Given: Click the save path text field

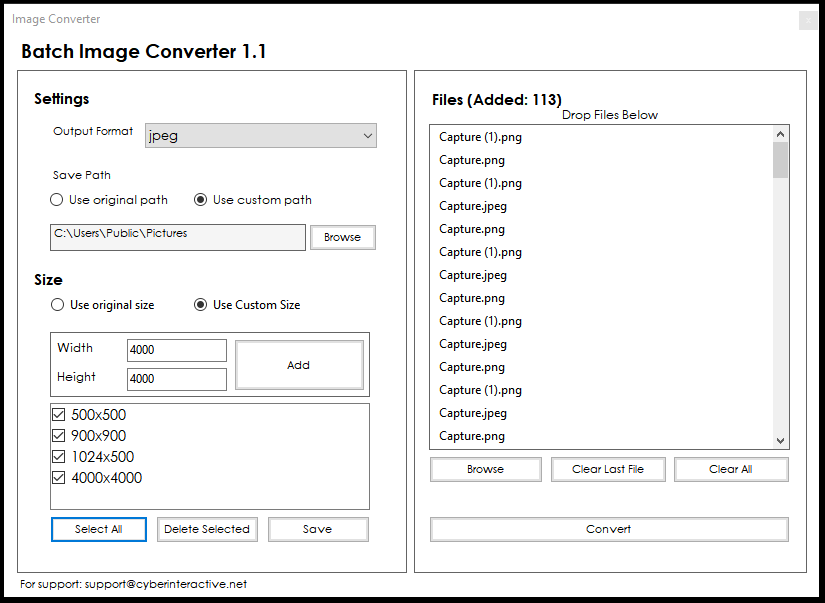Looking at the screenshot, I should (x=178, y=237).
